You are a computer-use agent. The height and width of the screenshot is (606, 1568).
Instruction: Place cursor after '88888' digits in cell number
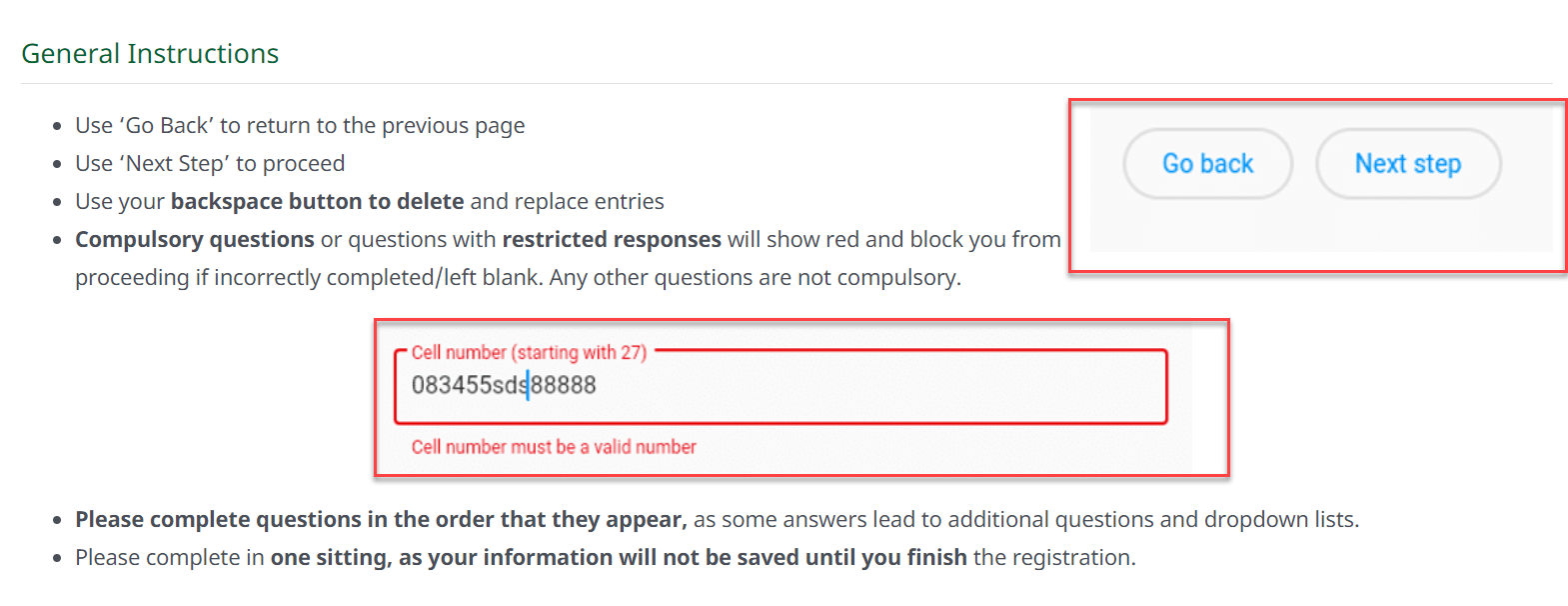pyautogui.click(x=599, y=385)
